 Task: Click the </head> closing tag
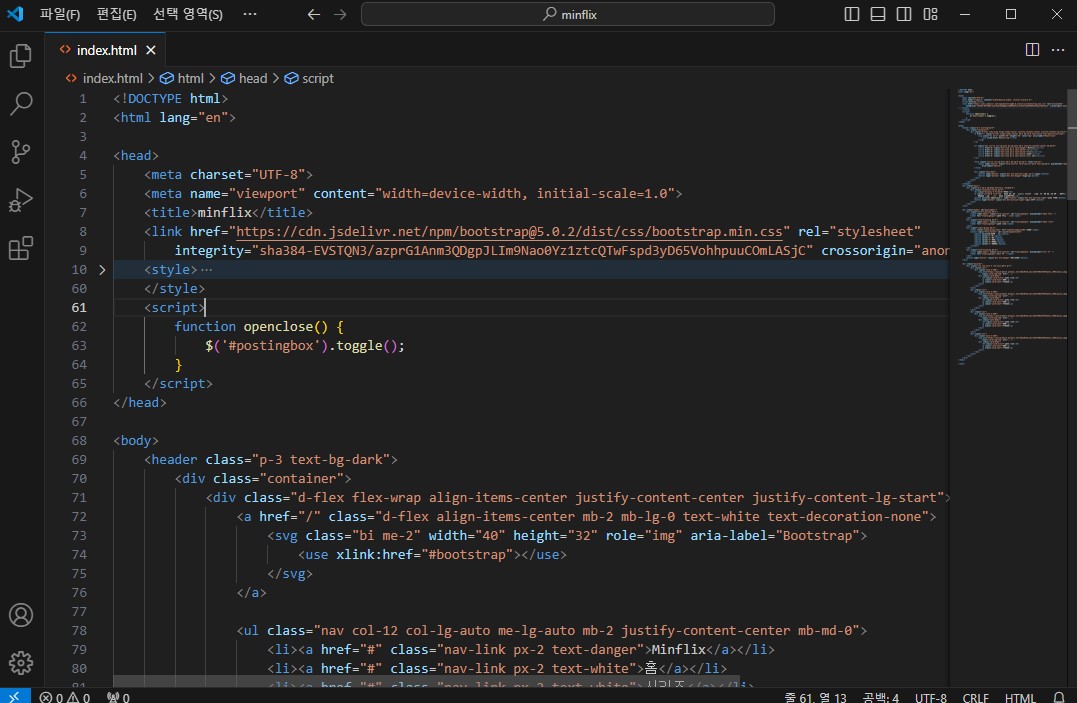pos(140,403)
